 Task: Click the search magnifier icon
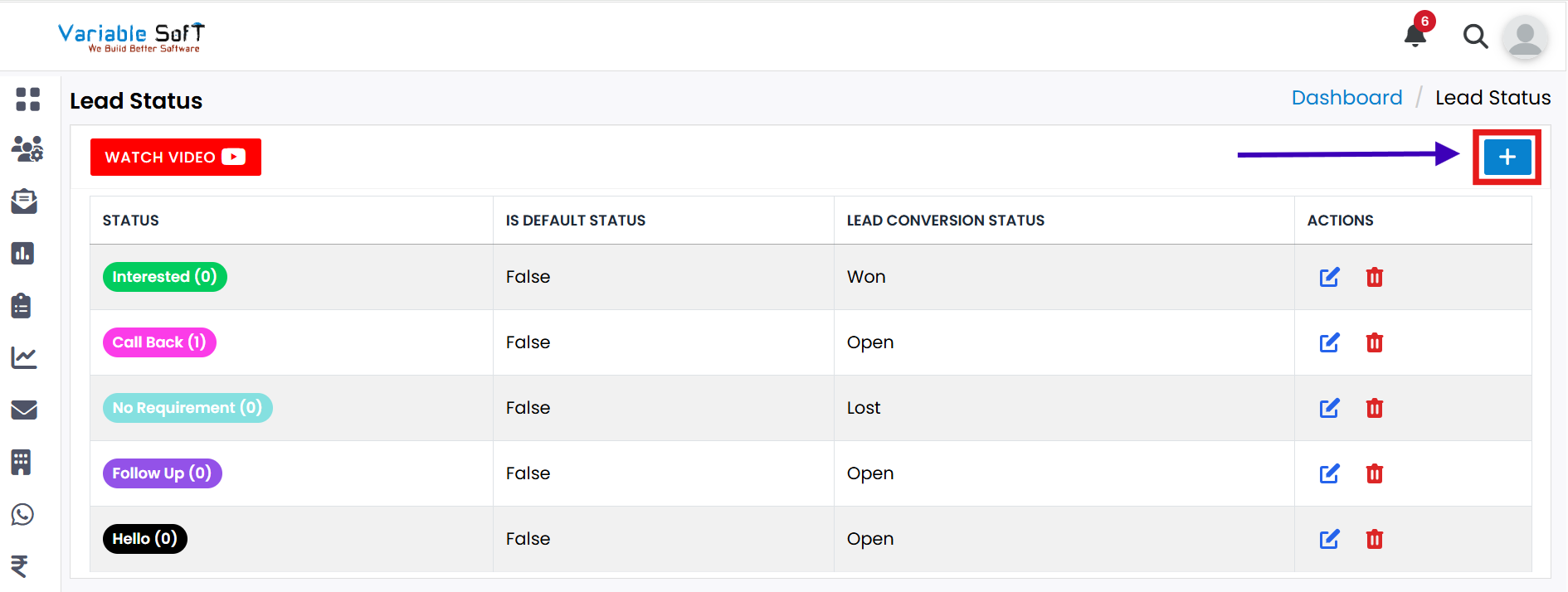pyautogui.click(x=1475, y=36)
